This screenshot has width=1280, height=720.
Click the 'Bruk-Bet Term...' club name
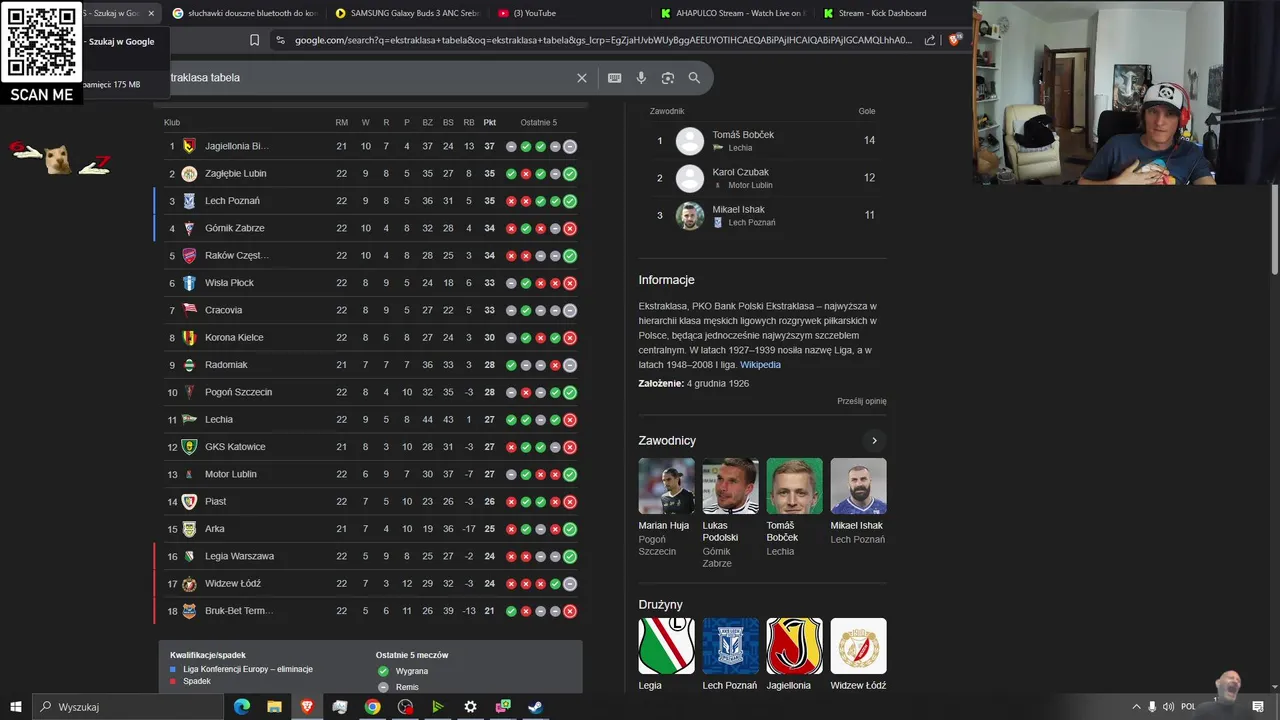coord(238,611)
